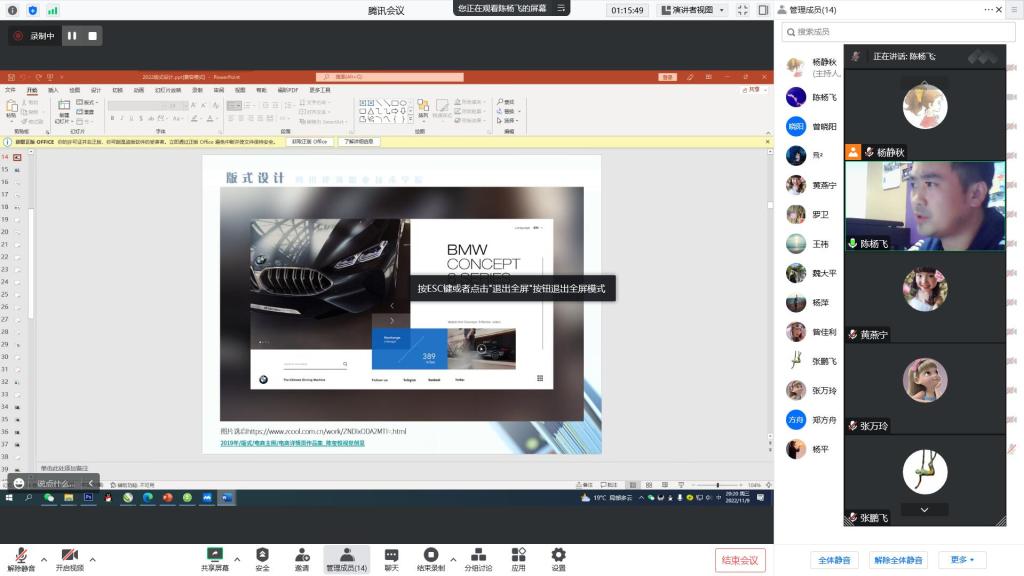Click 陈杨飞's live video tile
This screenshot has height=576, width=1024.
coord(925,206)
